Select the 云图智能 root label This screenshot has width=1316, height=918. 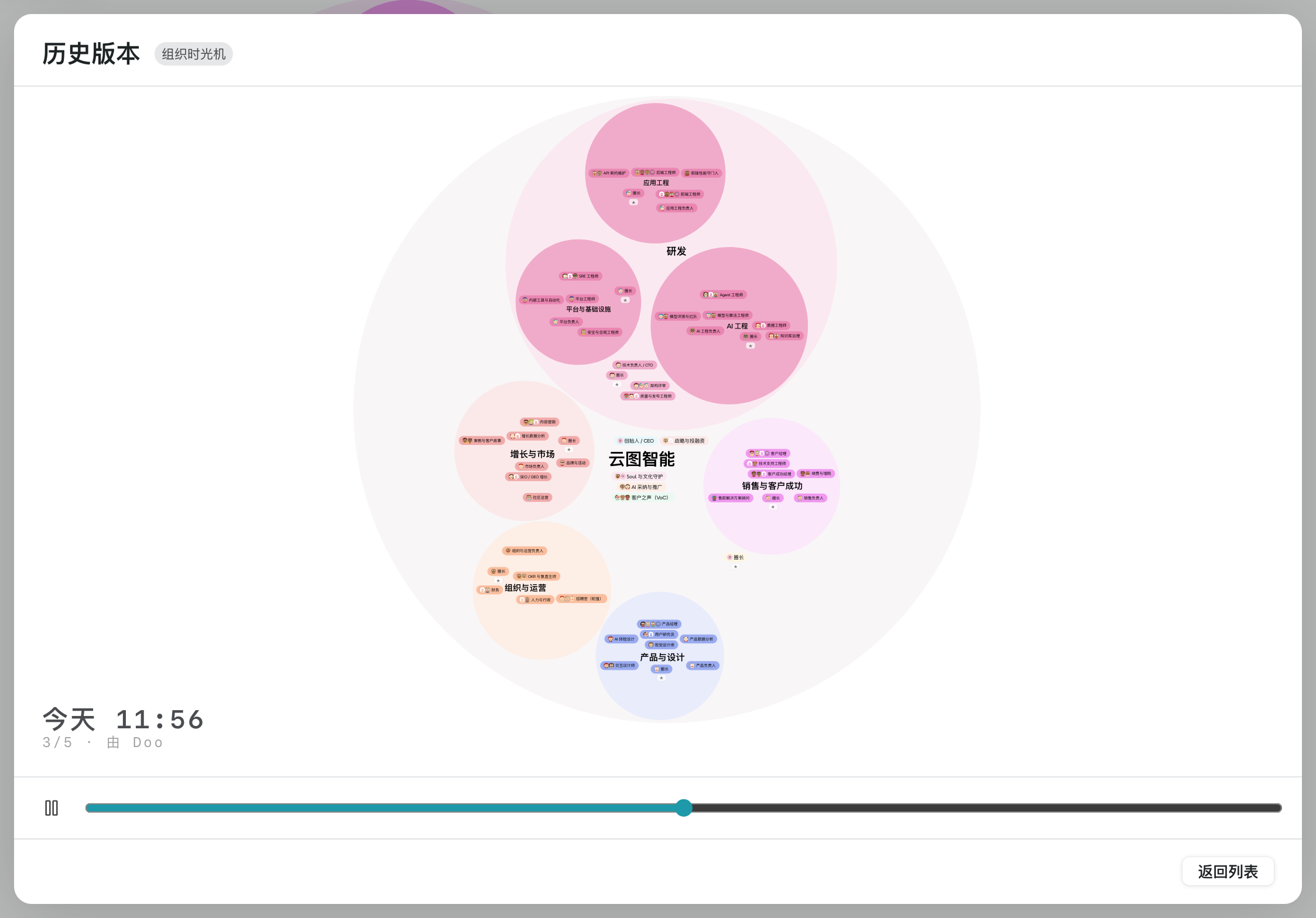pyautogui.click(x=642, y=459)
